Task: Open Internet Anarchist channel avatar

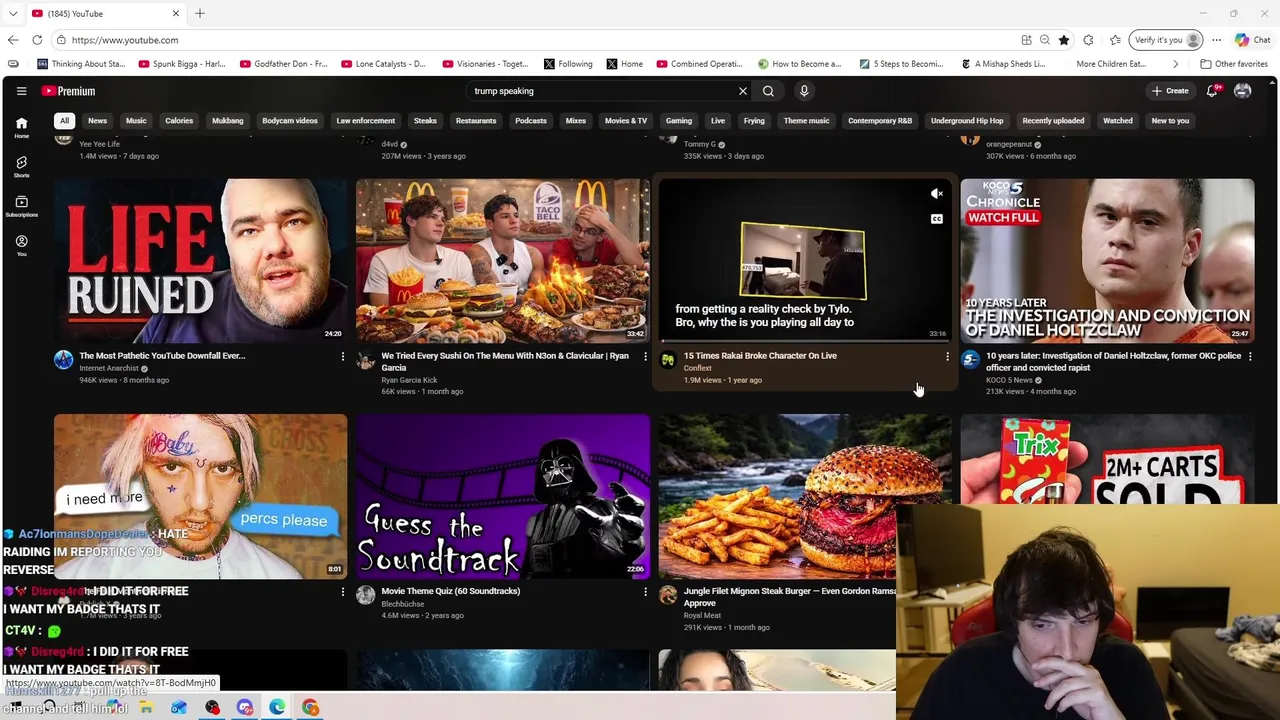Action: click(63, 360)
